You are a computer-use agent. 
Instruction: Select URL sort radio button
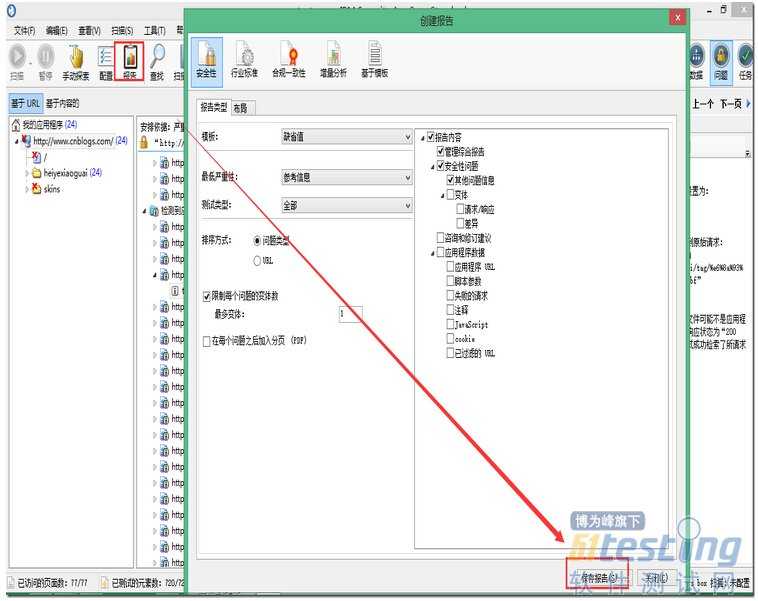point(257,261)
